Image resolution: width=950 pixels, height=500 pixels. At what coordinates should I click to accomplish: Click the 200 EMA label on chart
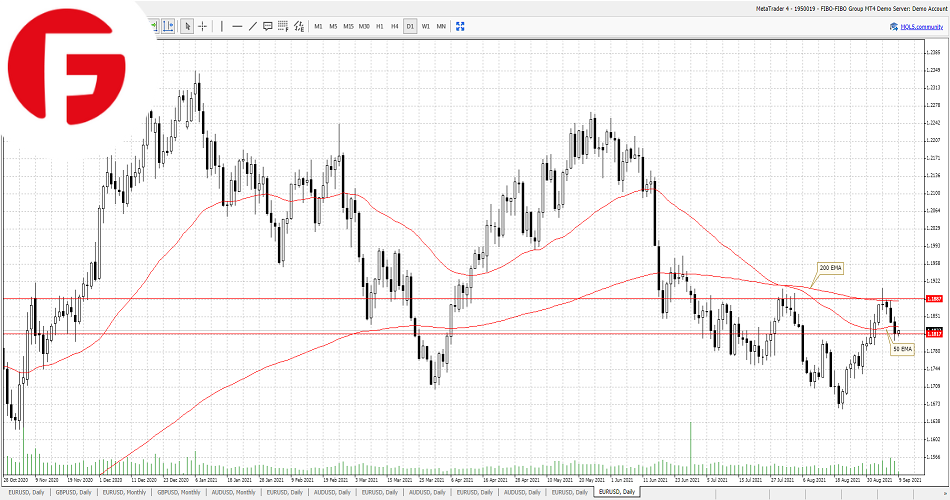click(x=832, y=269)
